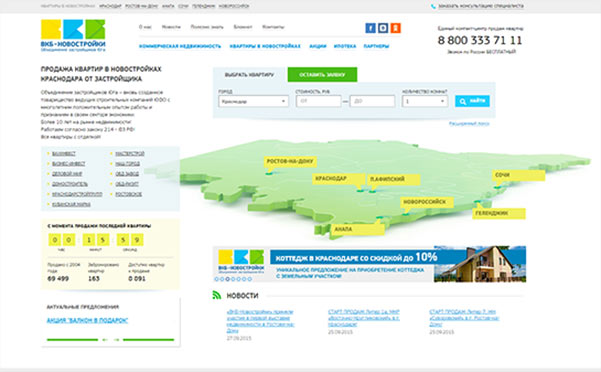Select the Ростов-на-Дону map marker
The image size is (601, 372).
pyautogui.click(x=290, y=162)
